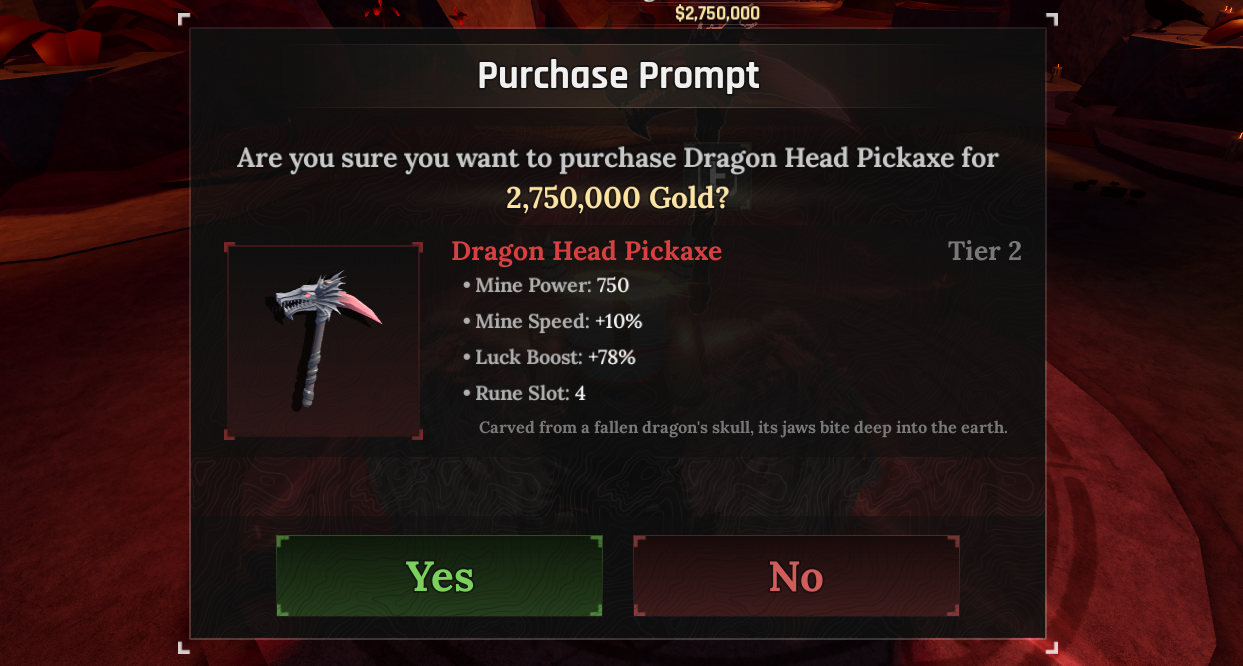The image size is (1243, 666).
Task: Click the bottom-left corner bracket of the dialog
Action: [x=184, y=647]
